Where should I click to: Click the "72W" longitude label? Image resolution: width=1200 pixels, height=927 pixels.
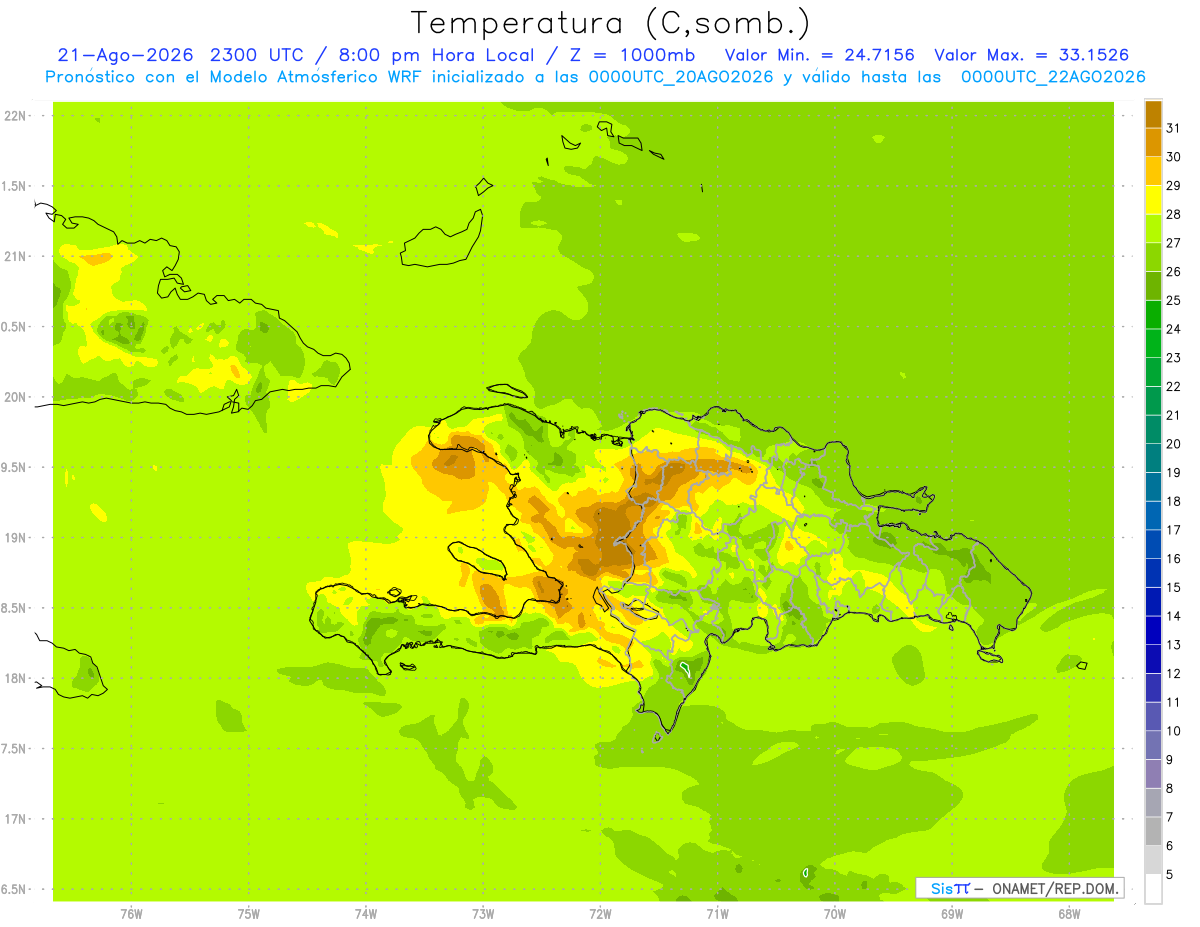coord(600,913)
